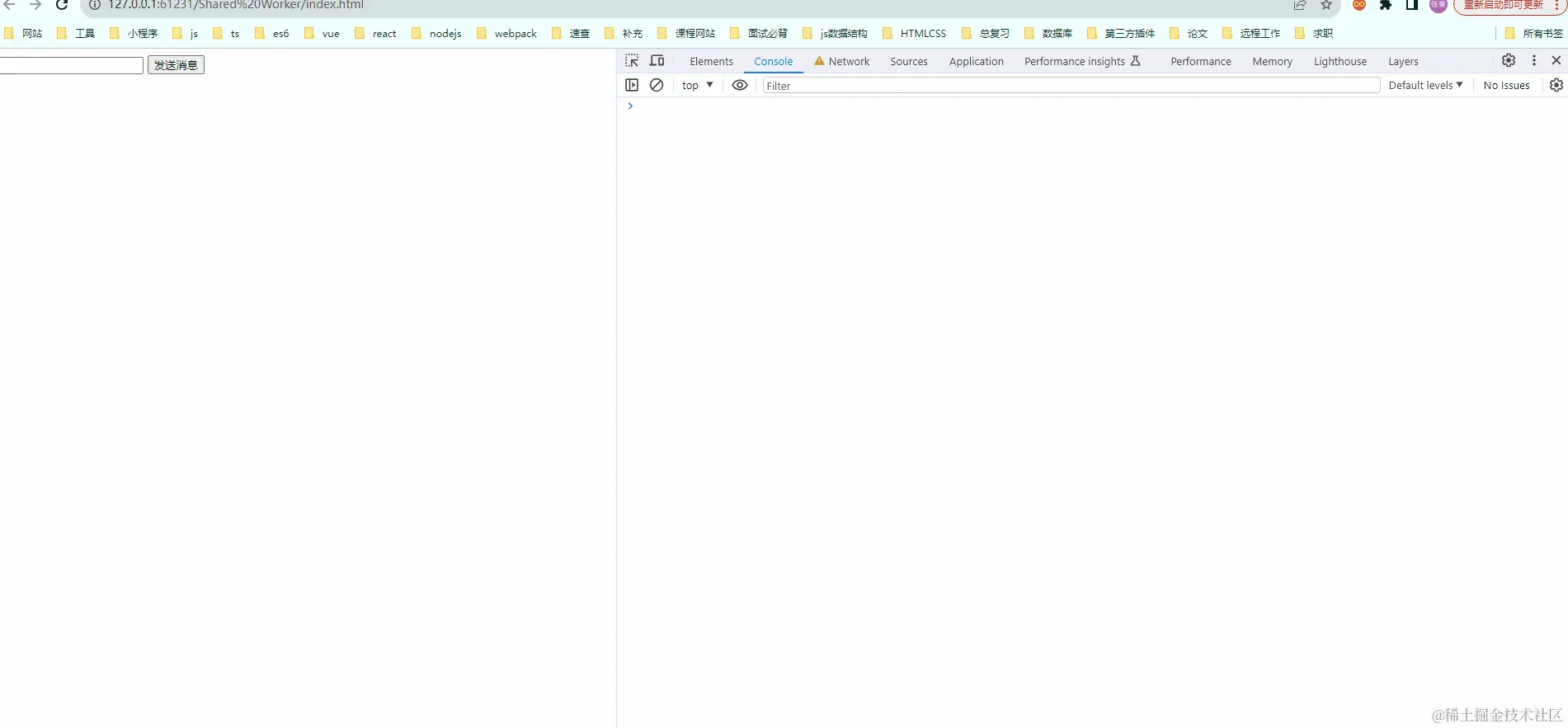
Task: Click the console prompt chevron line
Action: pos(1092,106)
